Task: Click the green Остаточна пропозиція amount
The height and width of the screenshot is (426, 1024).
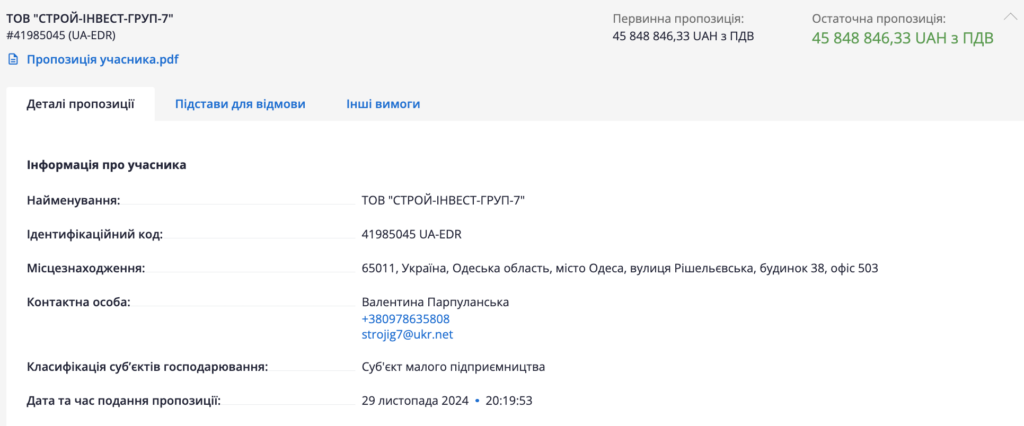Action: pos(902,39)
